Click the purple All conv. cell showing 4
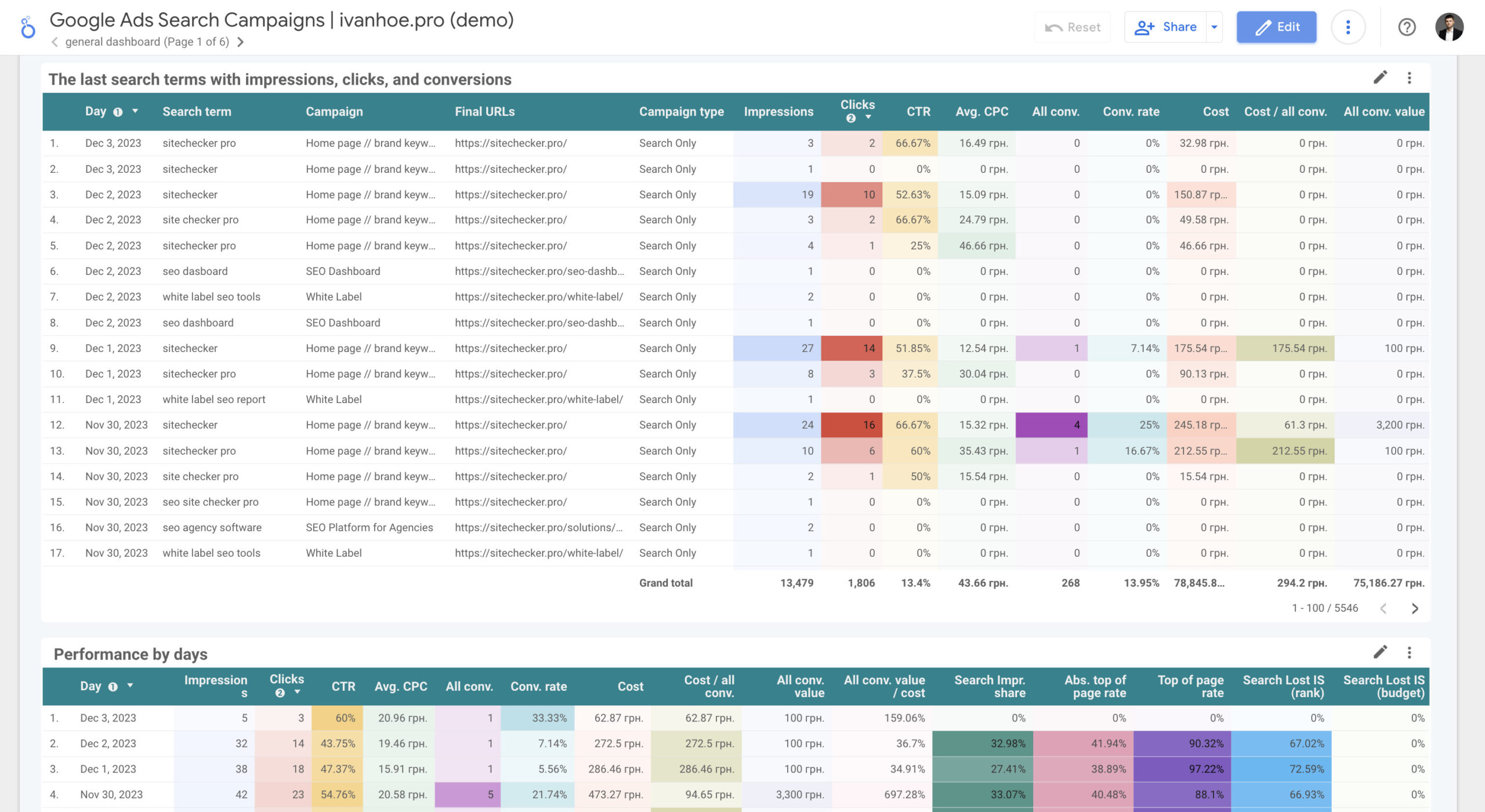 pos(1051,425)
